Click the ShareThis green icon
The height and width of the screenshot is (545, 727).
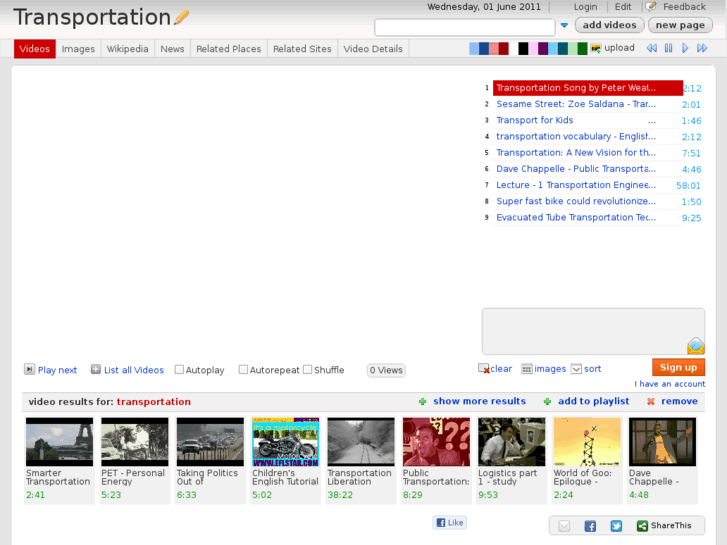(642, 526)
